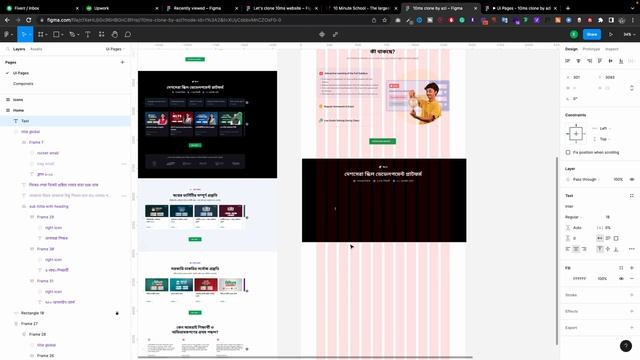The width and height of the screenshot is (640, 360).
Task: Select the Text tool in toolbar
Action: [x=88, y=35]
